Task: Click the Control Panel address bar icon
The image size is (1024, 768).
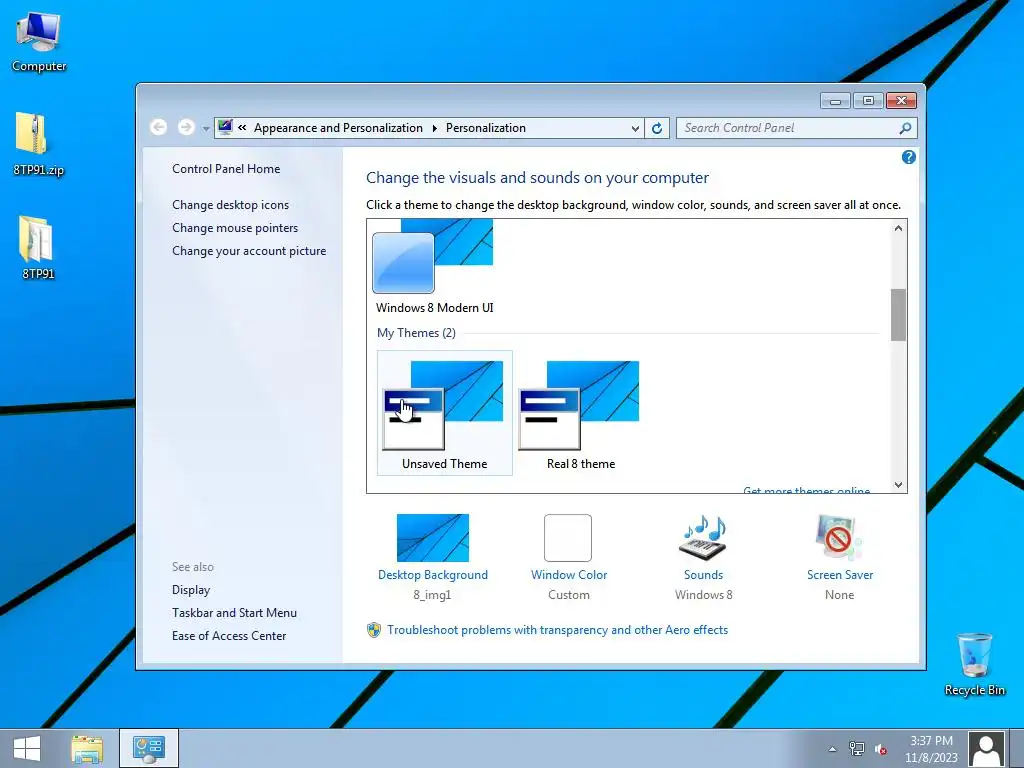Action: click(x=225, y=127)
